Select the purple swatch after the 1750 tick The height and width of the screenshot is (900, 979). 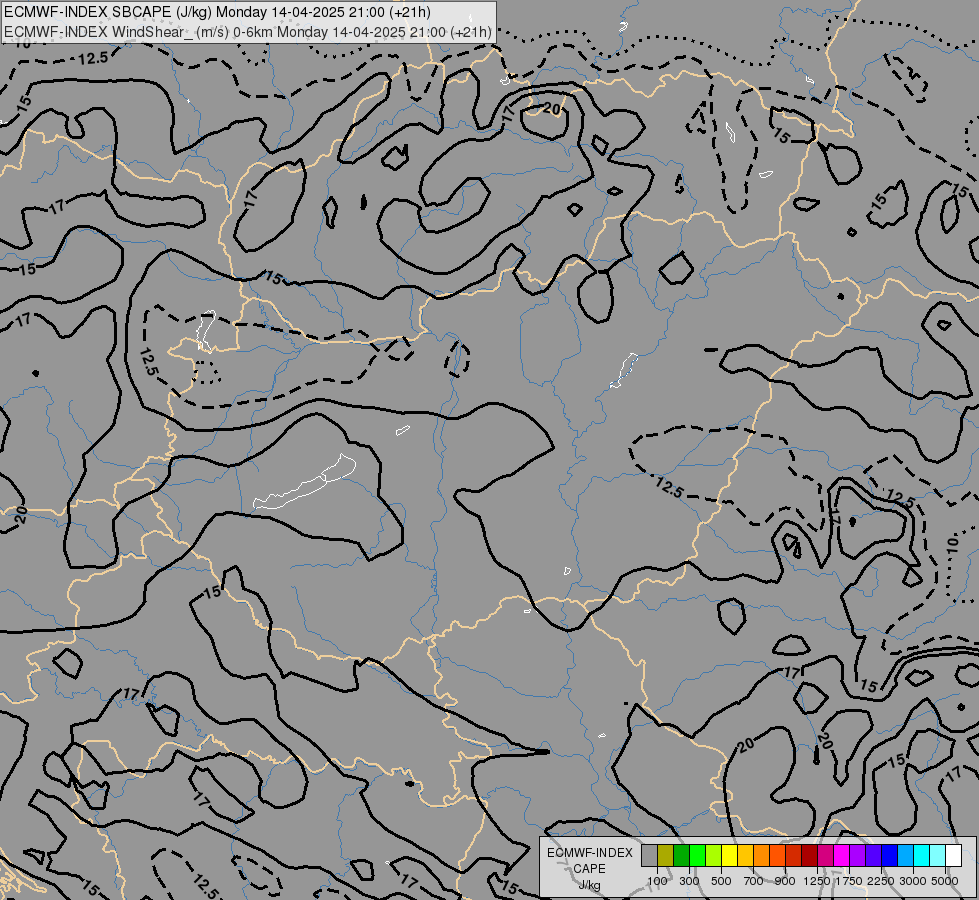858,855
